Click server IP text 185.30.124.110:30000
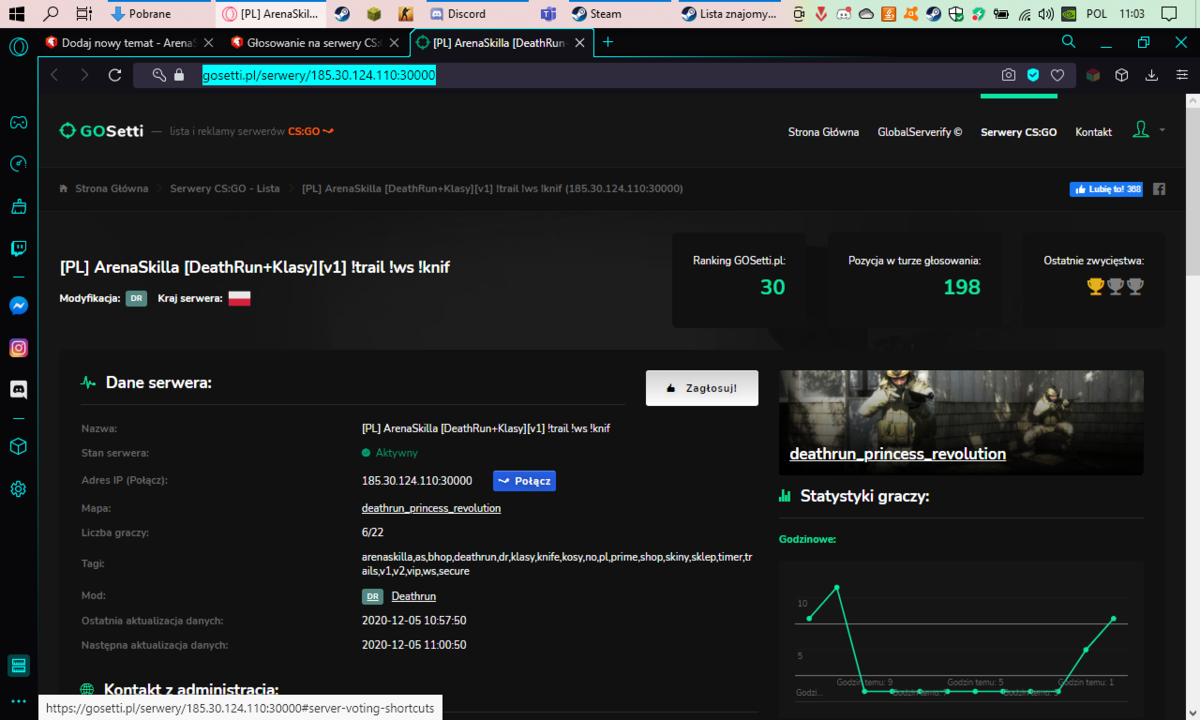 (417, 480)
